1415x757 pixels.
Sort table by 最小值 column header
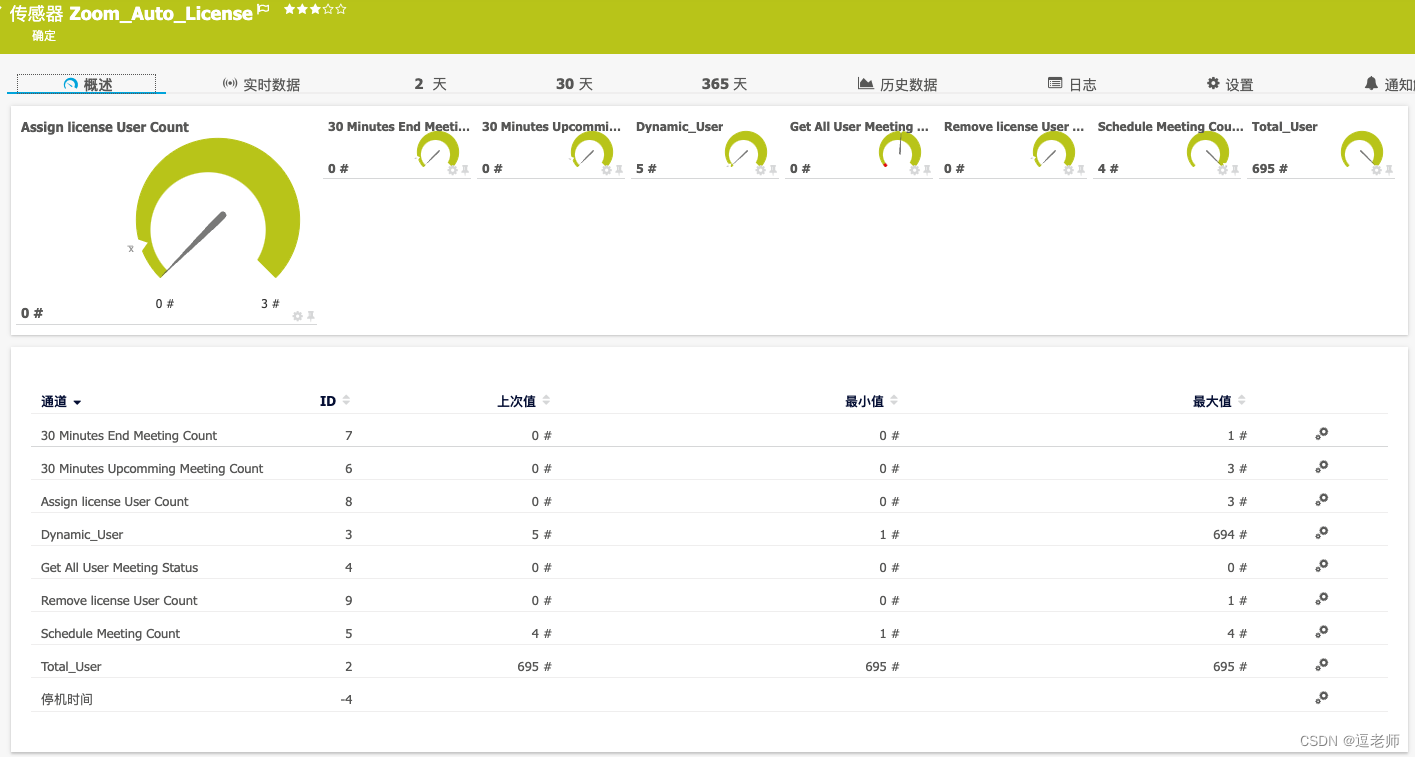pos(872,401)
